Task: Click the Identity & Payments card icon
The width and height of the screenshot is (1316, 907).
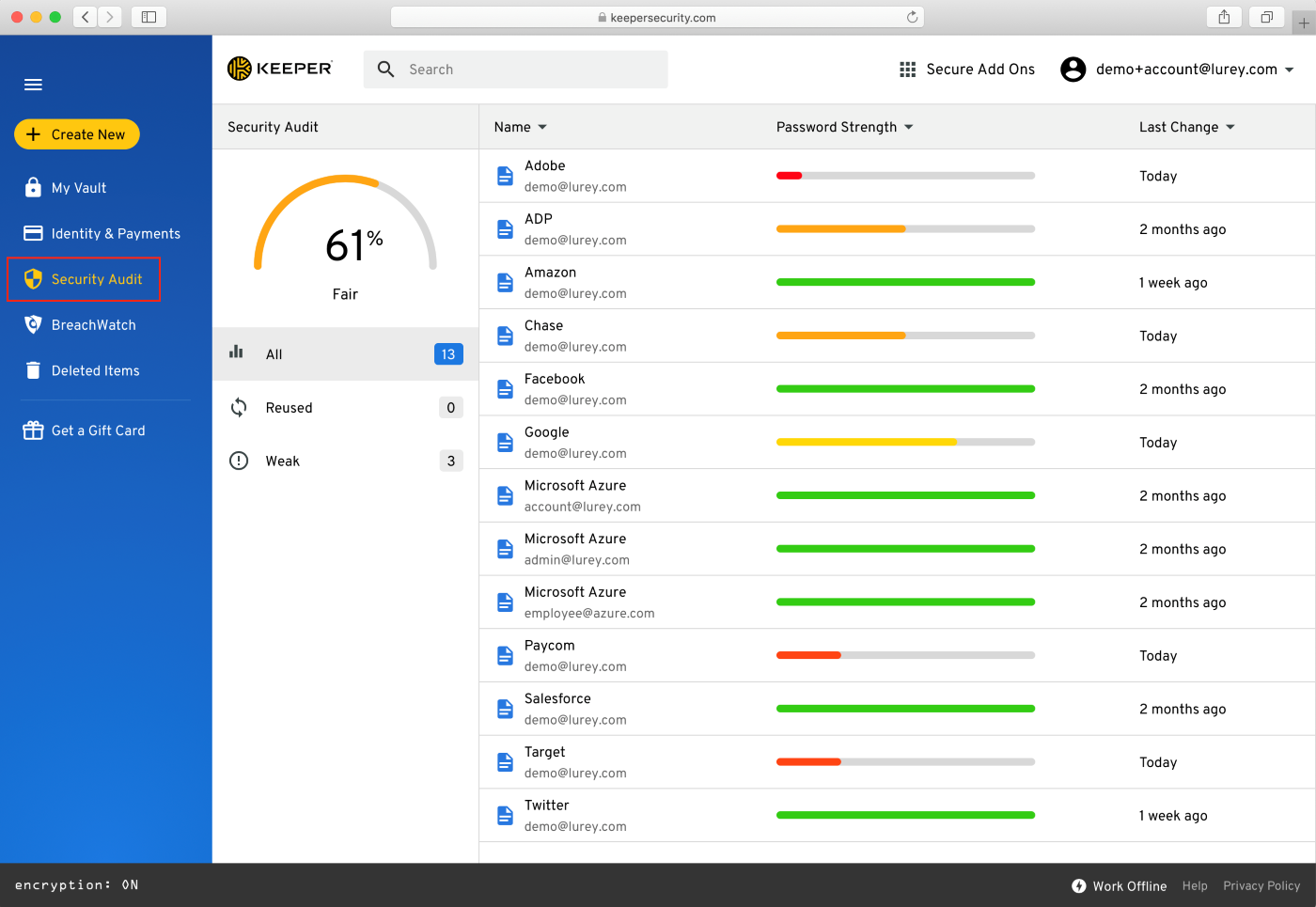Action: coord(33,233)
